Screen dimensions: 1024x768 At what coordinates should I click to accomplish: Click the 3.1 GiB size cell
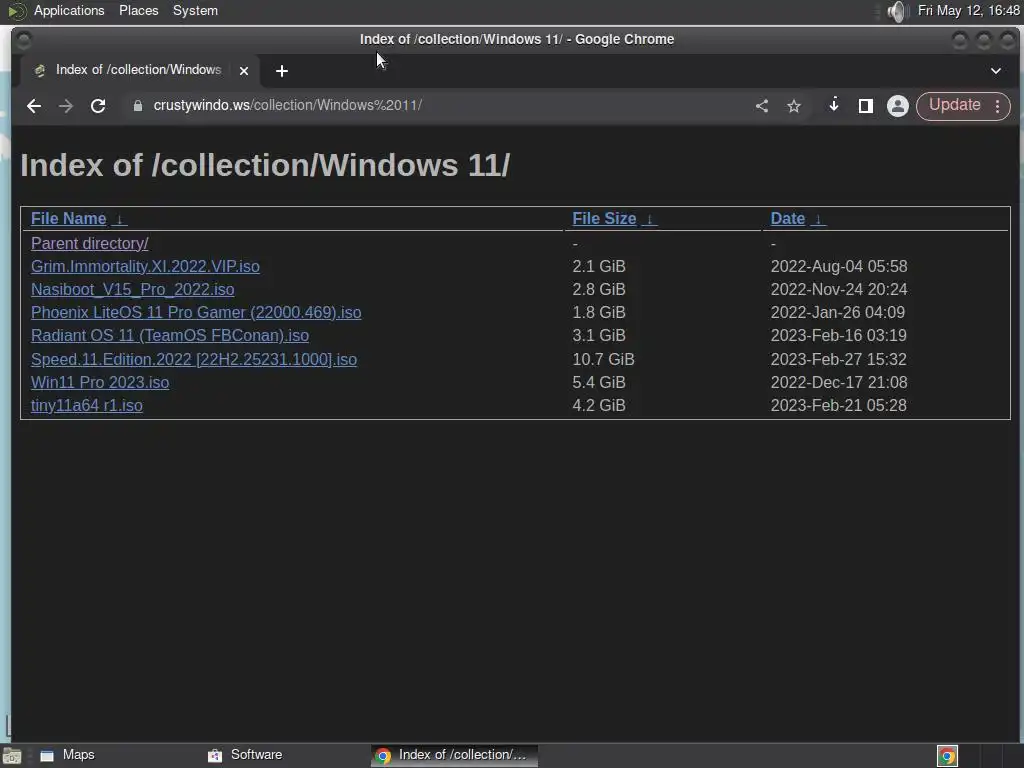click(599, 336)
